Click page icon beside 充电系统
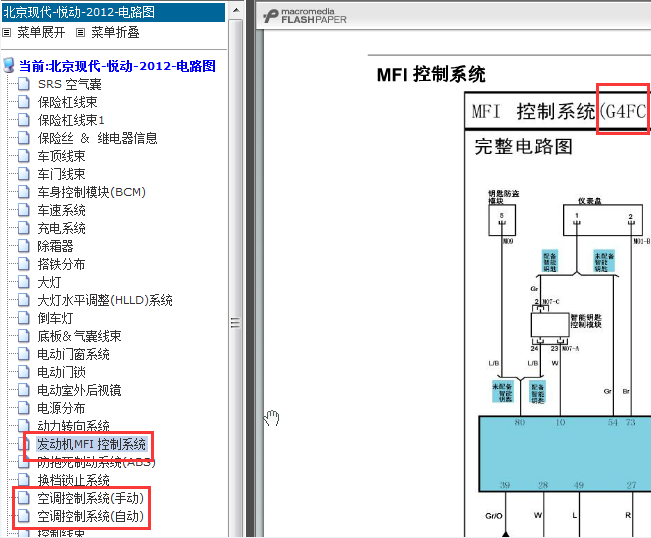Screen dimensions: 651x538 click(x=24, y=227)
